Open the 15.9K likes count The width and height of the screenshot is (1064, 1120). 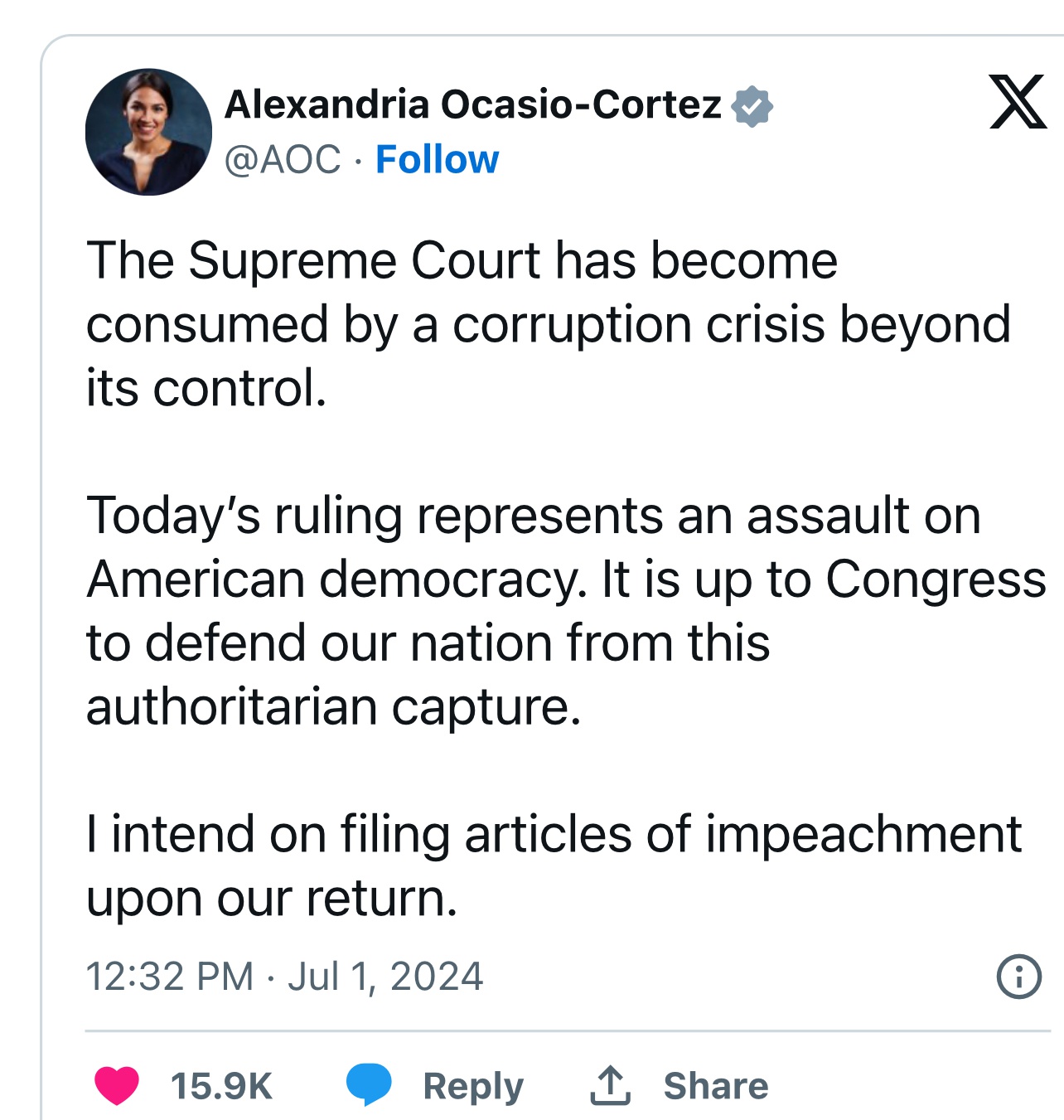point(221,1086)
